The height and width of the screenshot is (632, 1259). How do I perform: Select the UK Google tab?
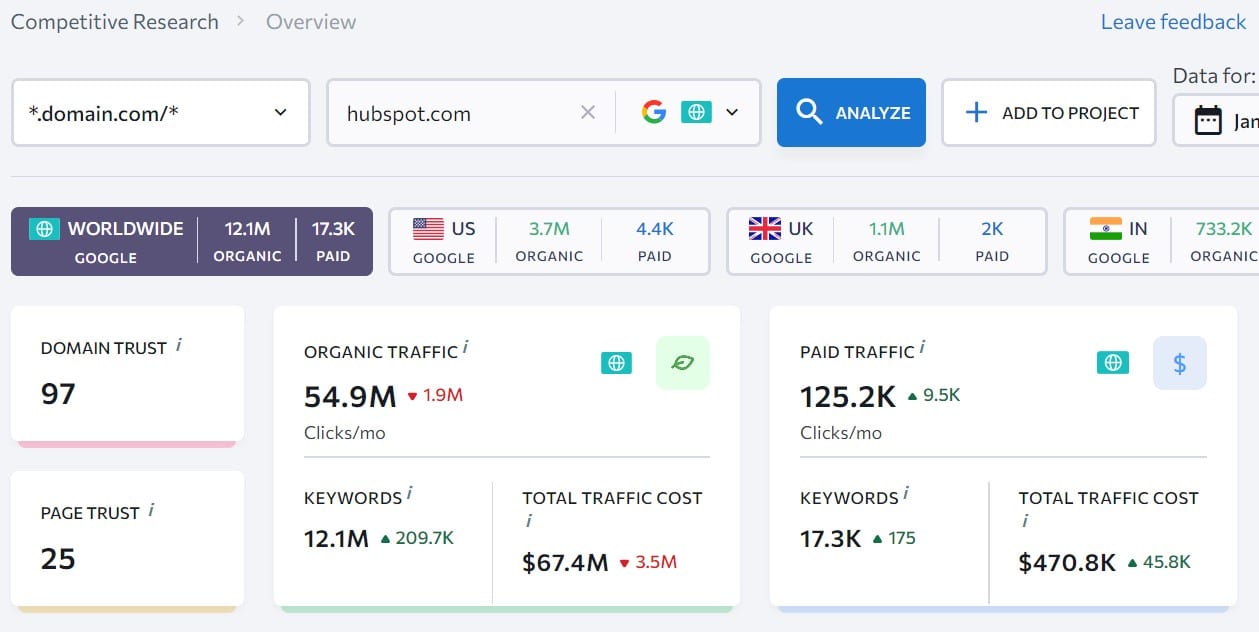click(x=886, y=241)
